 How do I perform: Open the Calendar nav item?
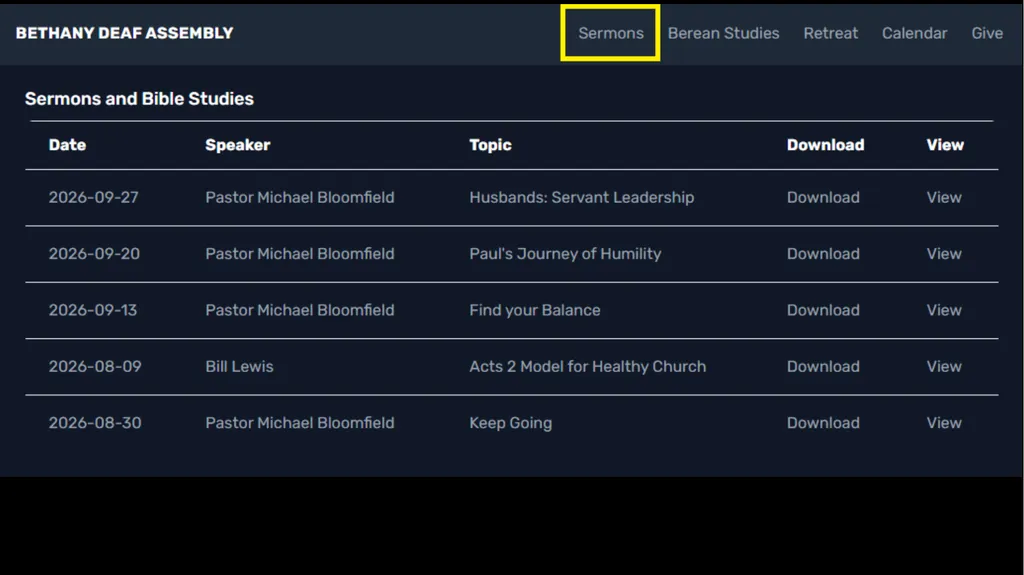click(914, 33)
